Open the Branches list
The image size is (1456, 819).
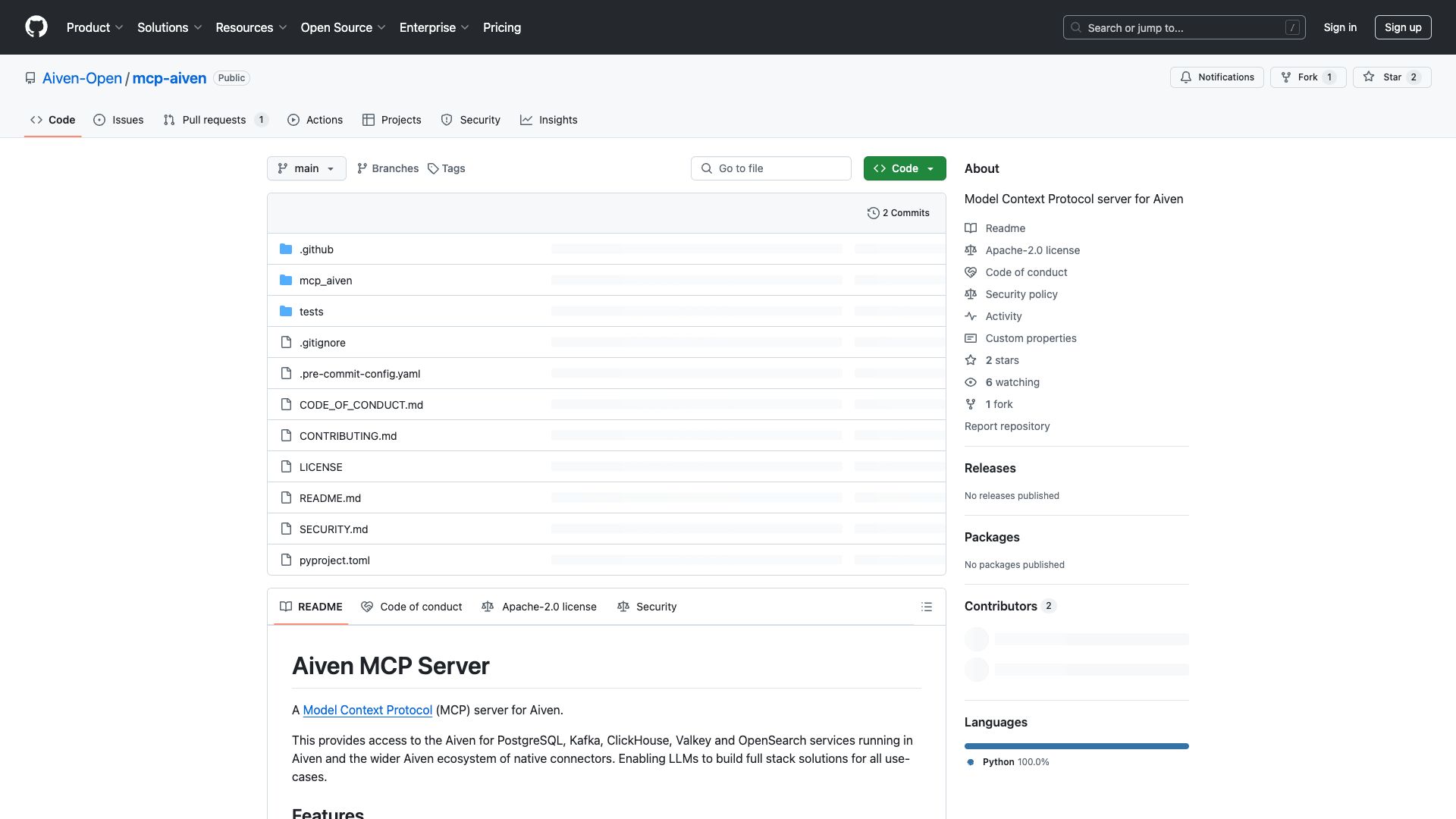pyautogui.click(x=388, y=168)
